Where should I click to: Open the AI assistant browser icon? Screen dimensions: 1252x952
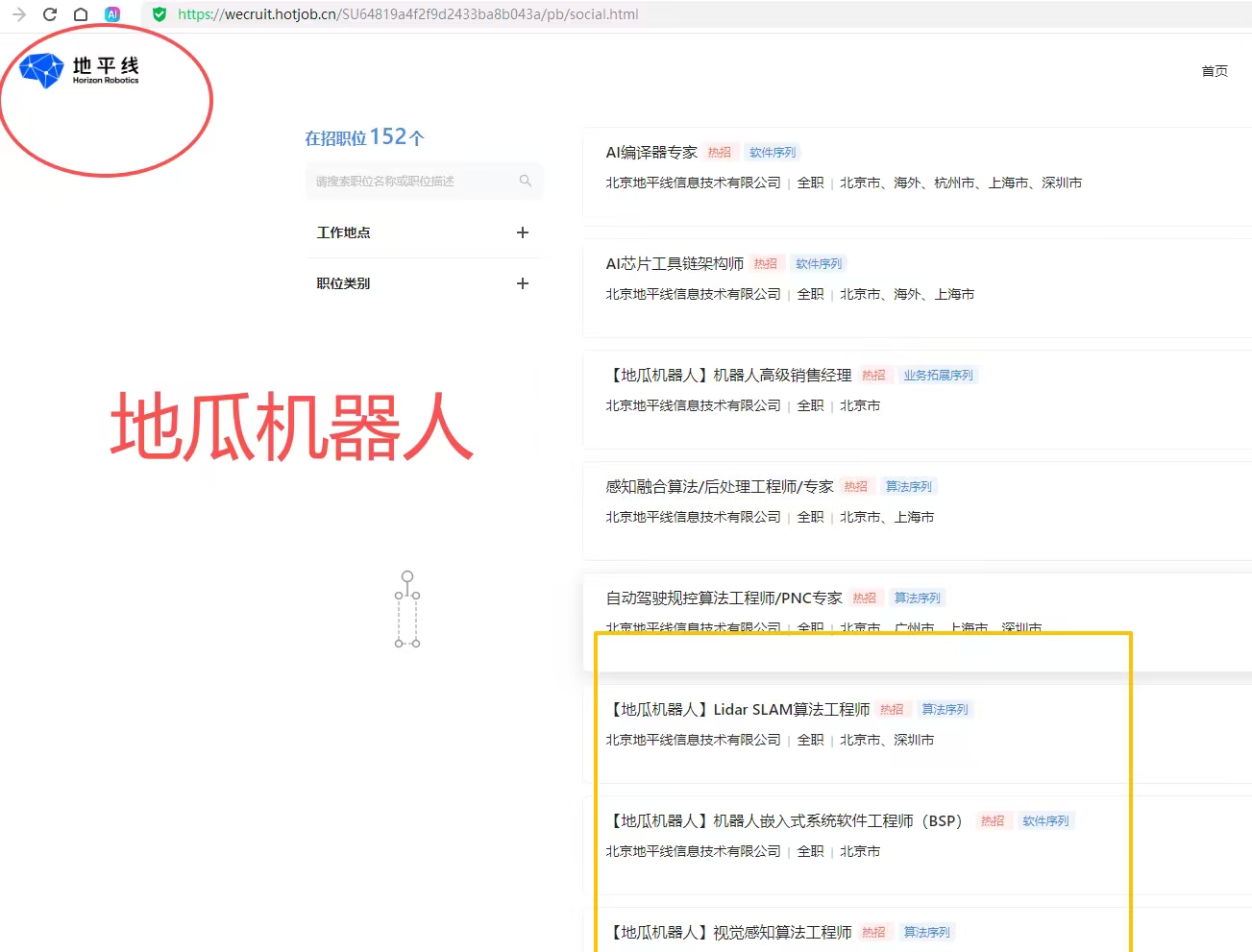[x=112, y=14]
